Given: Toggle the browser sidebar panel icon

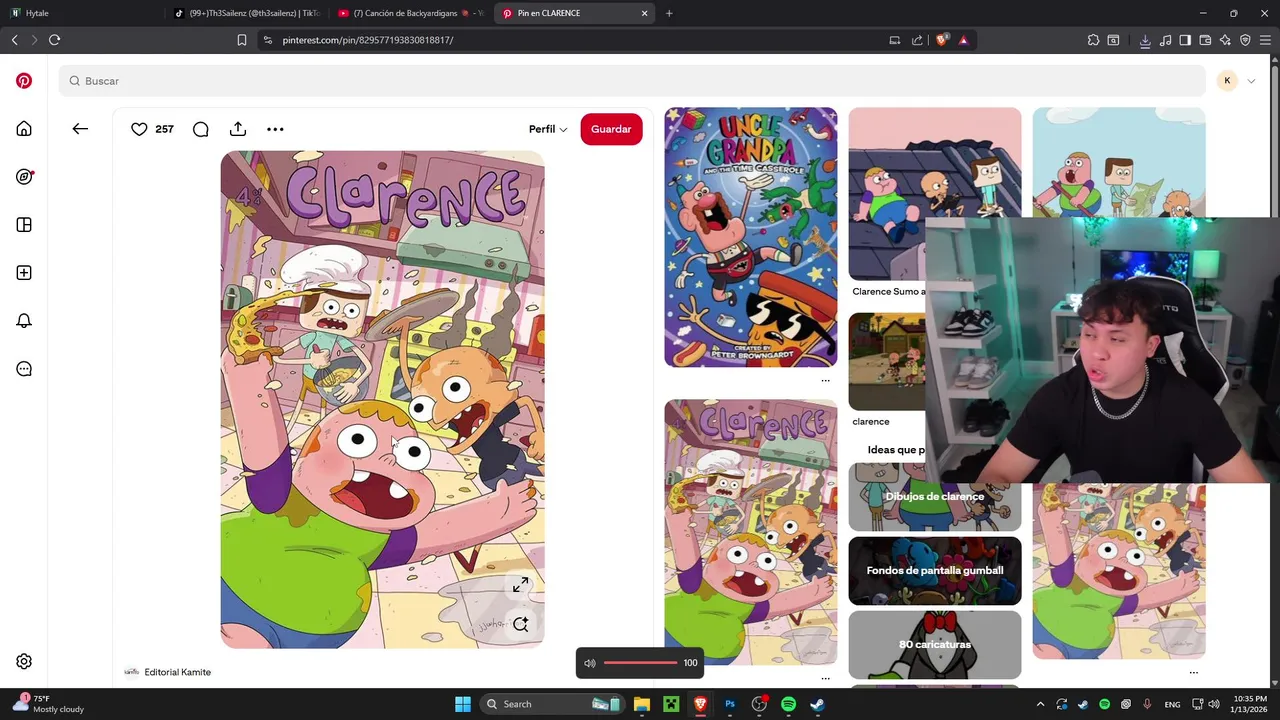Looking at the screenshot, I should pyautogui.click(x=1185, y=40).
